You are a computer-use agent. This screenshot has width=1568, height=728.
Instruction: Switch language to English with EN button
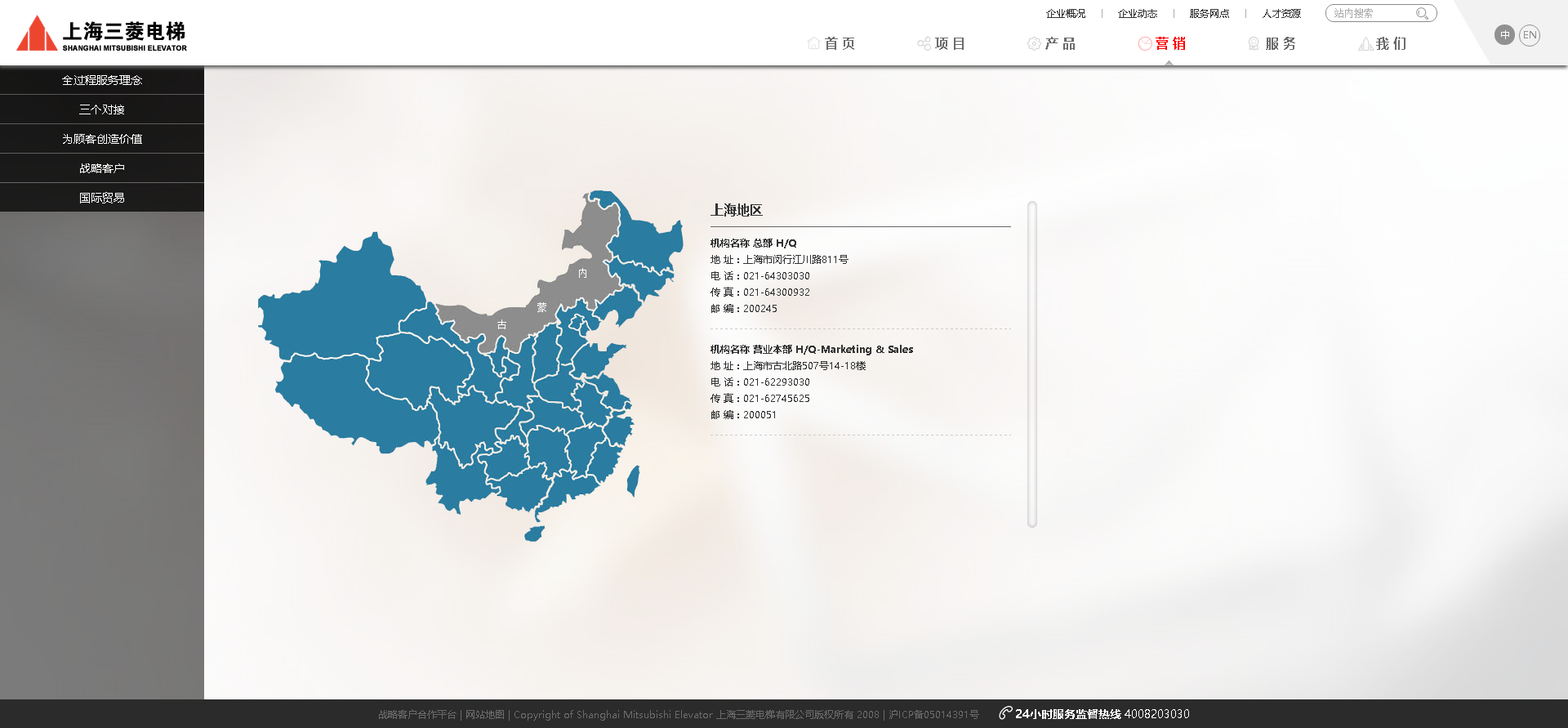coord(1530,35)
